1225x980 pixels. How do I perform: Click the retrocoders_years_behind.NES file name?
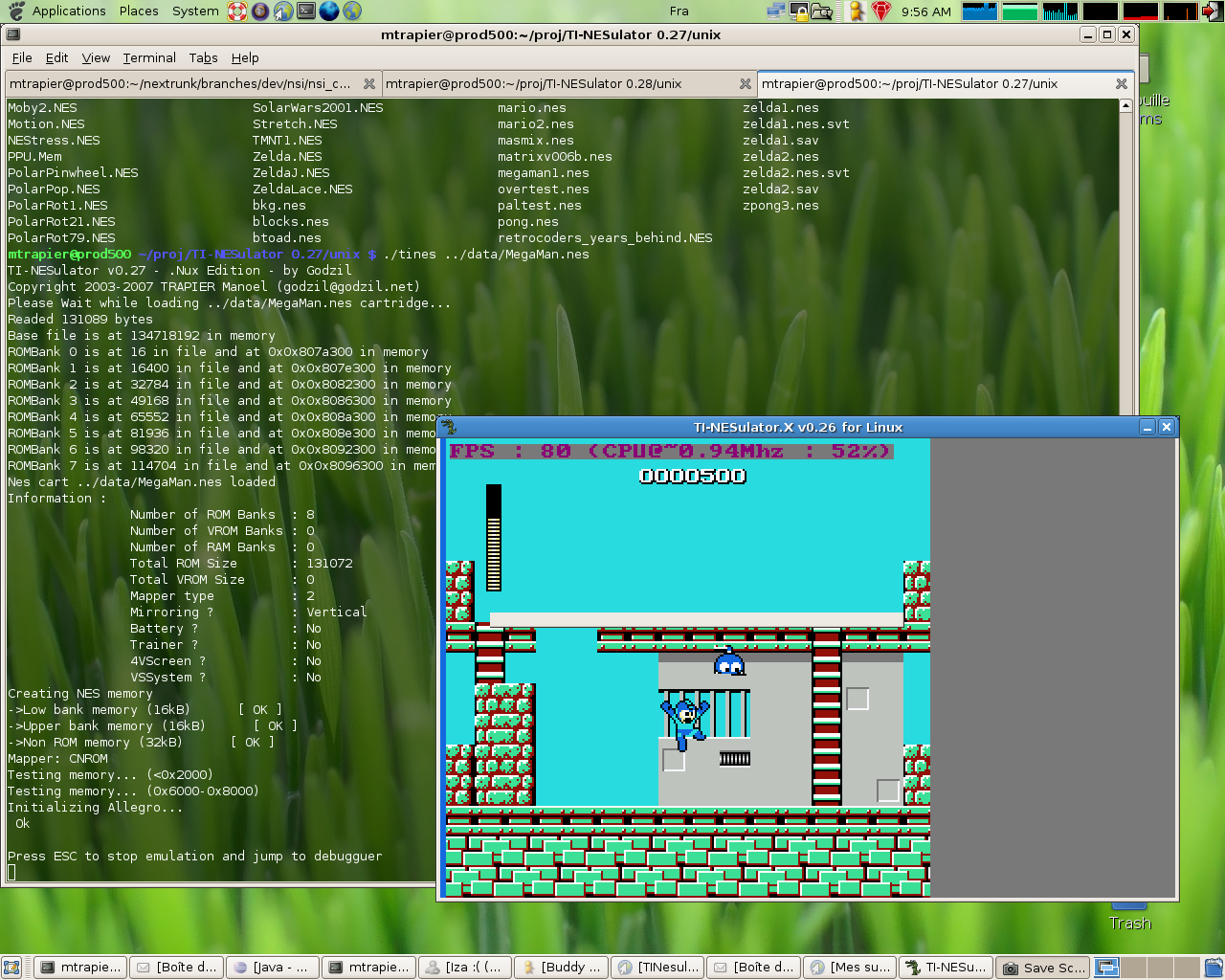[605, 238]
